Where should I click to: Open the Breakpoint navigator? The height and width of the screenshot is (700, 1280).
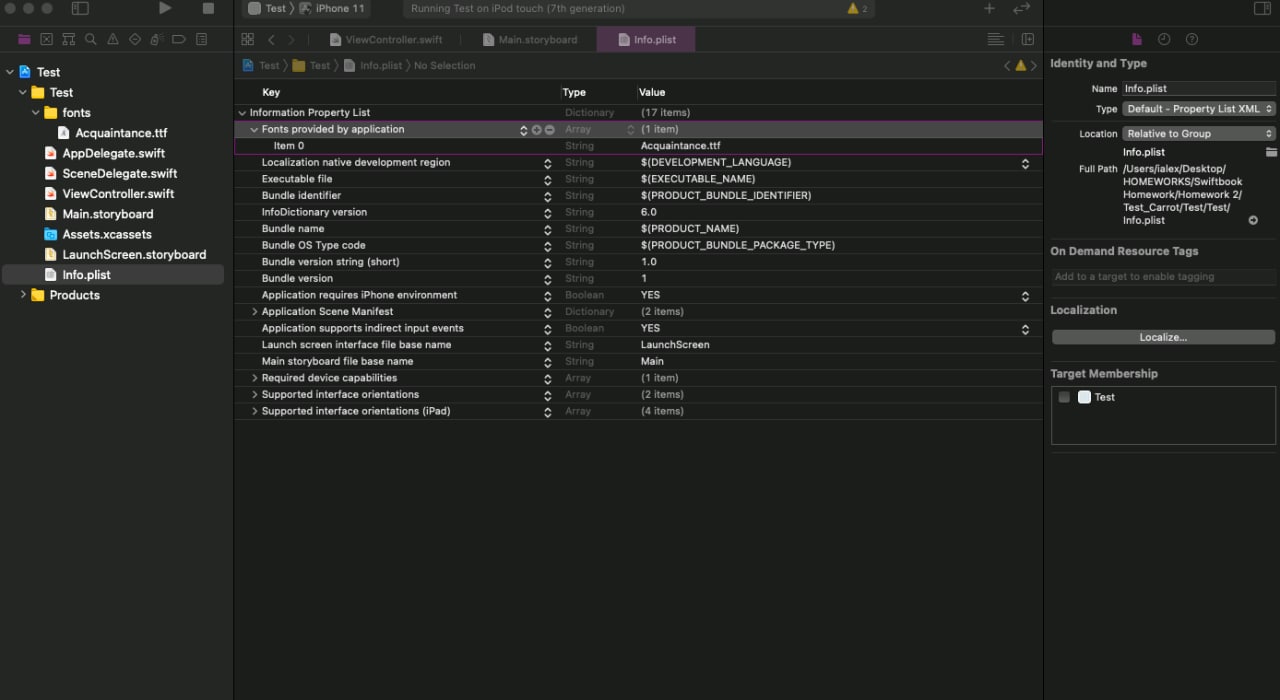click(x=179, y=39)
